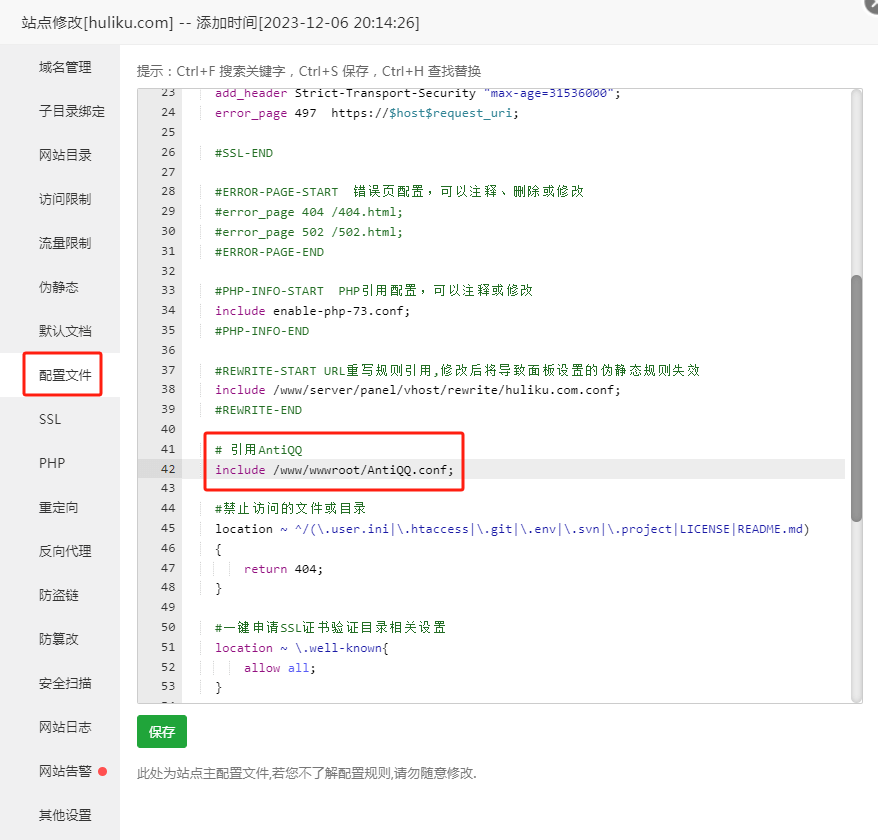The height and width of the screenshot is (840, 878).
Task: Open 伪静态 rewrite settings
Action: tap(58, 287)
